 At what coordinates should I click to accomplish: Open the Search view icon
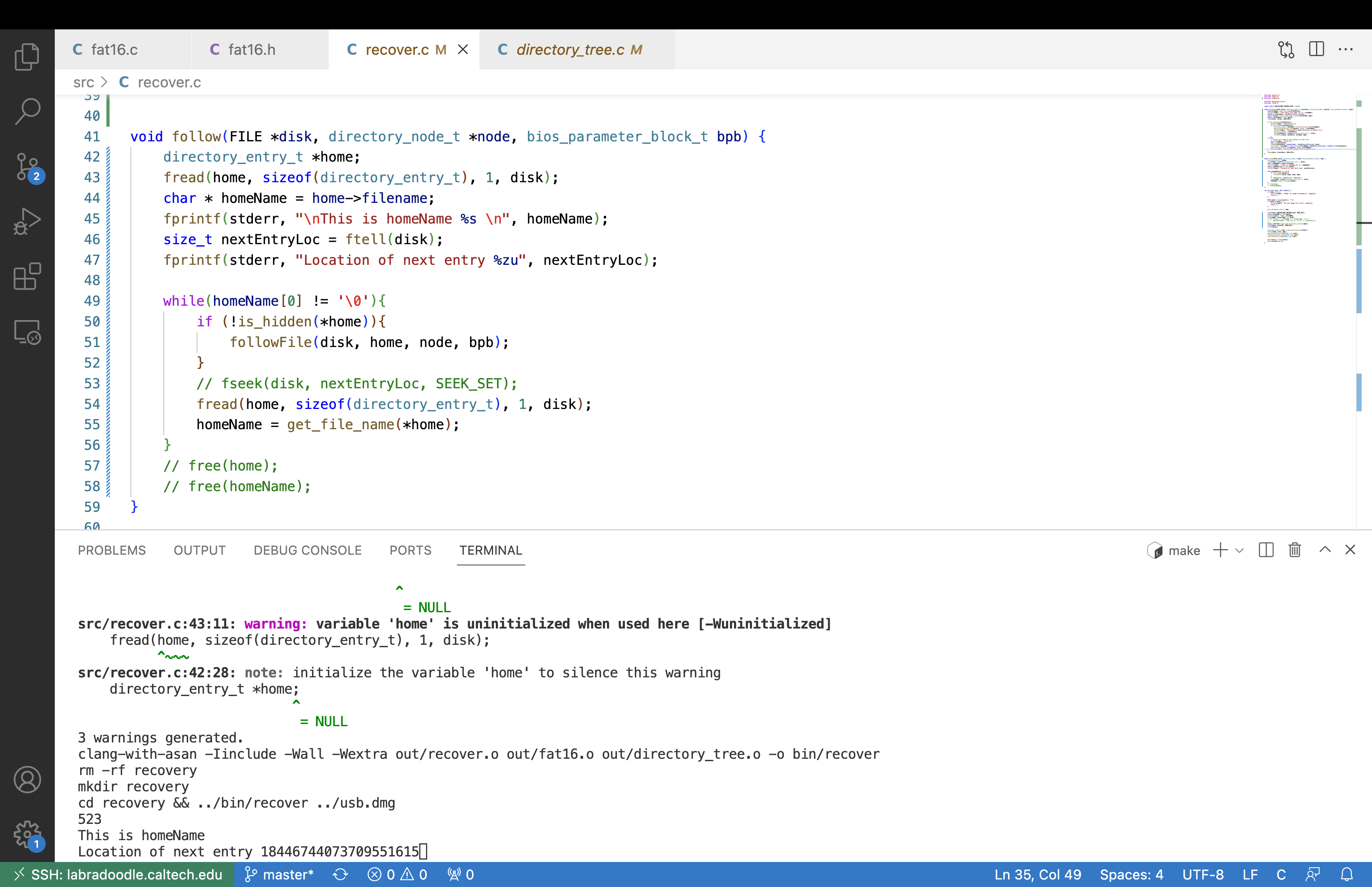(27, 111)
